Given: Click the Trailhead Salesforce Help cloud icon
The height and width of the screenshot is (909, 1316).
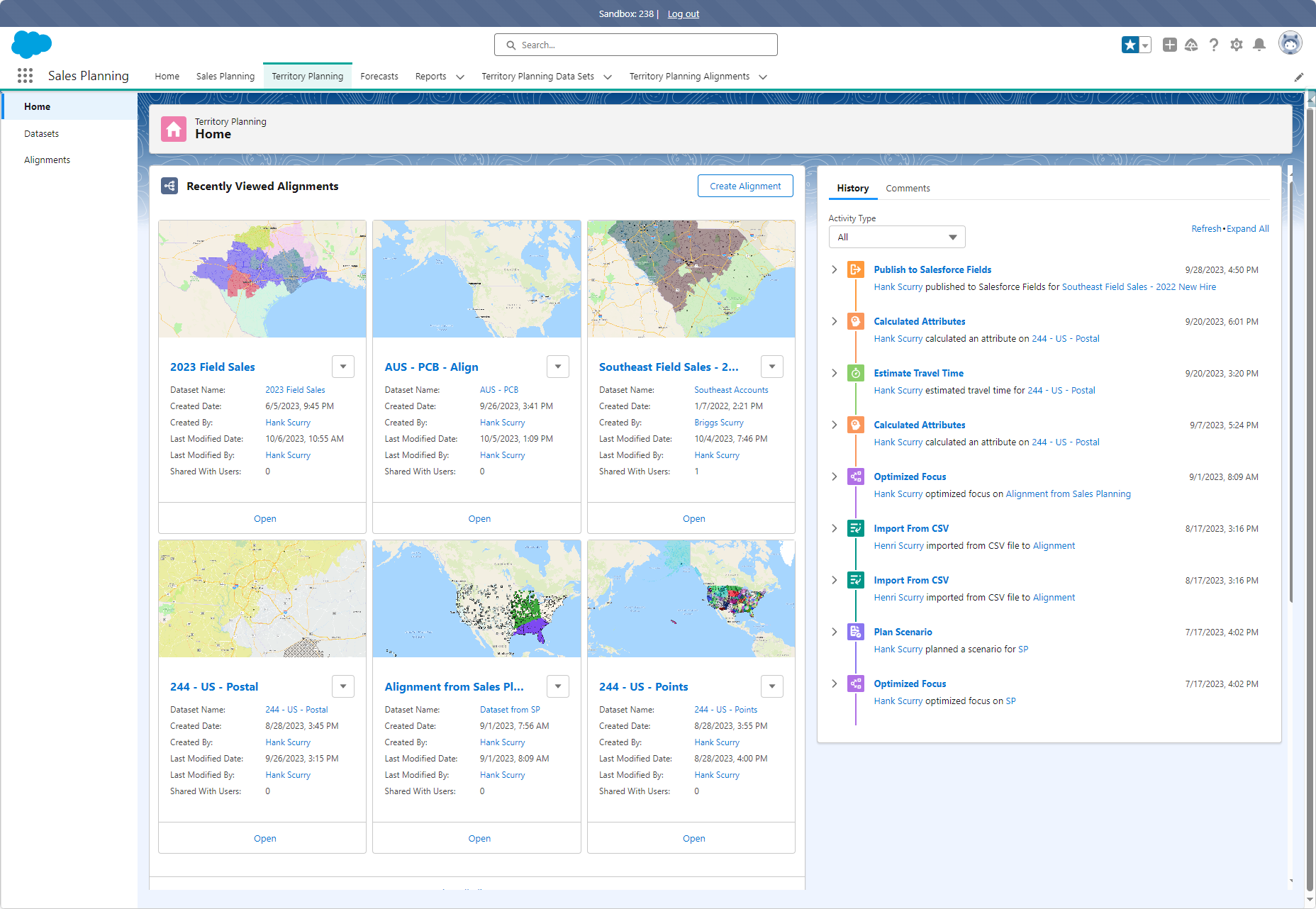Looking at the screenshot, I should (1191, 45).
